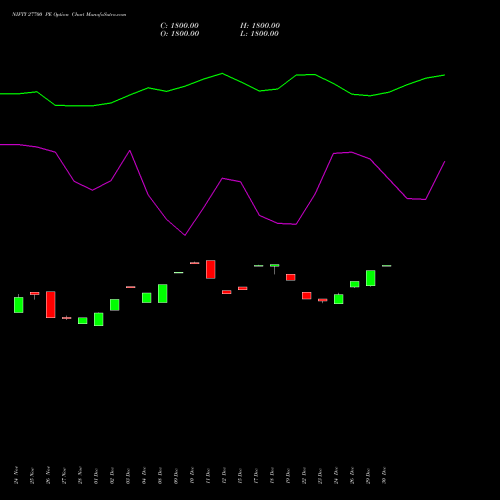Click the 27 Nov date label

pos(64,475)
